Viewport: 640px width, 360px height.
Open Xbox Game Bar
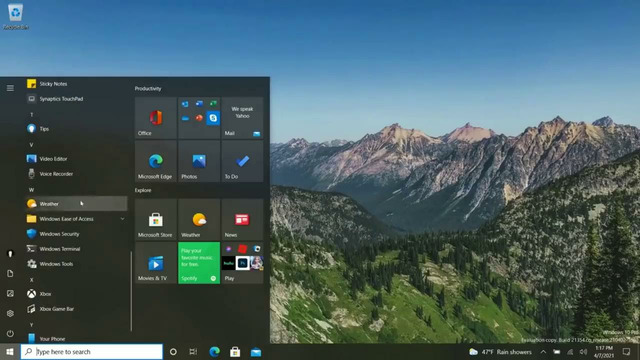(76, 309)
